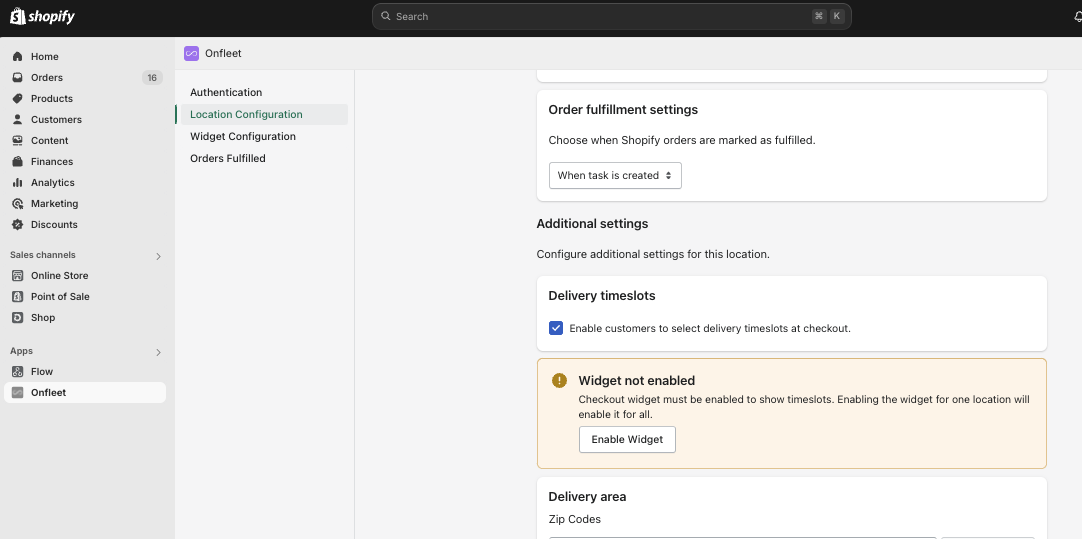
Task: Open Home via house icon
Action: coord(18,57)
